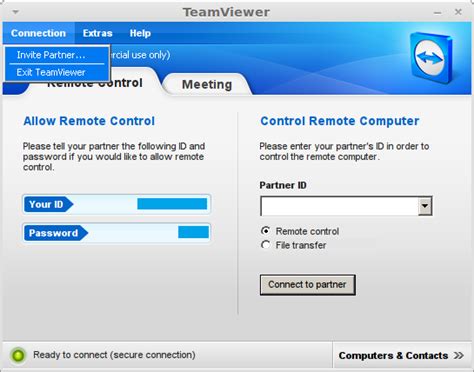Click the TeamViewer logo icon

pos(431,57)
